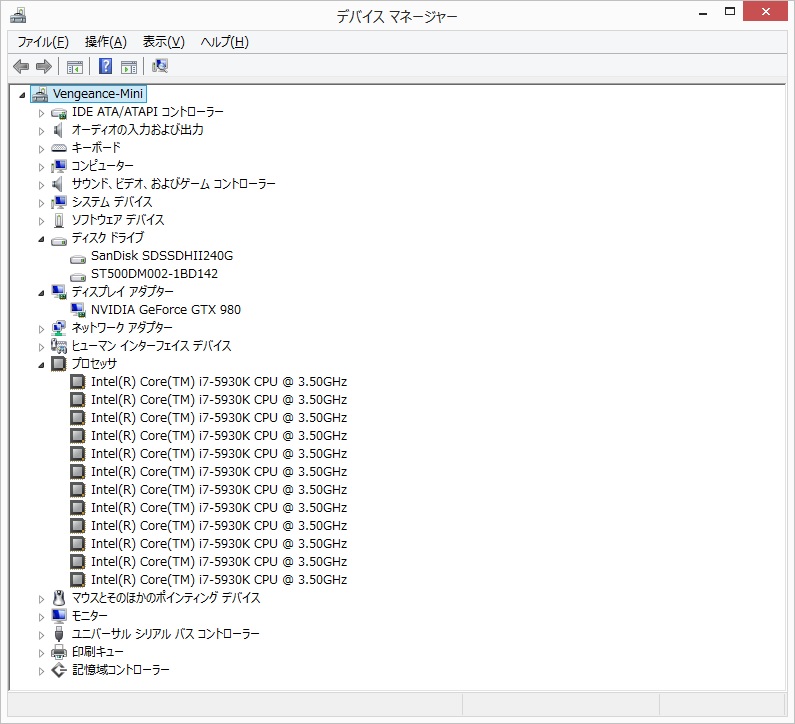Click the 記憶域コントローラー icon
The image size is (795, 724).
(x=59, y=670)
